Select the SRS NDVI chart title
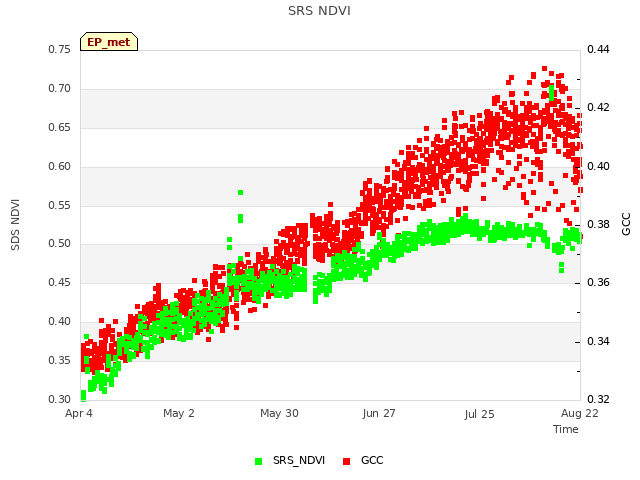640x480 pixels. click(x=319, y=11)
